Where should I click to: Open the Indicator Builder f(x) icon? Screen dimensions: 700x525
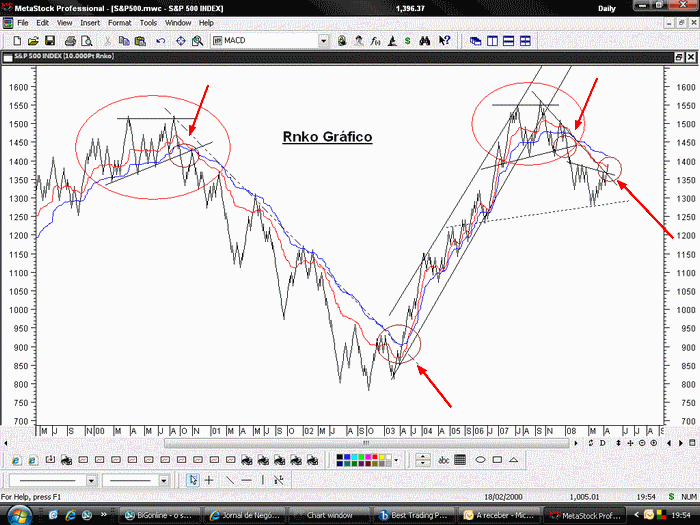click(x=375, y=41)
